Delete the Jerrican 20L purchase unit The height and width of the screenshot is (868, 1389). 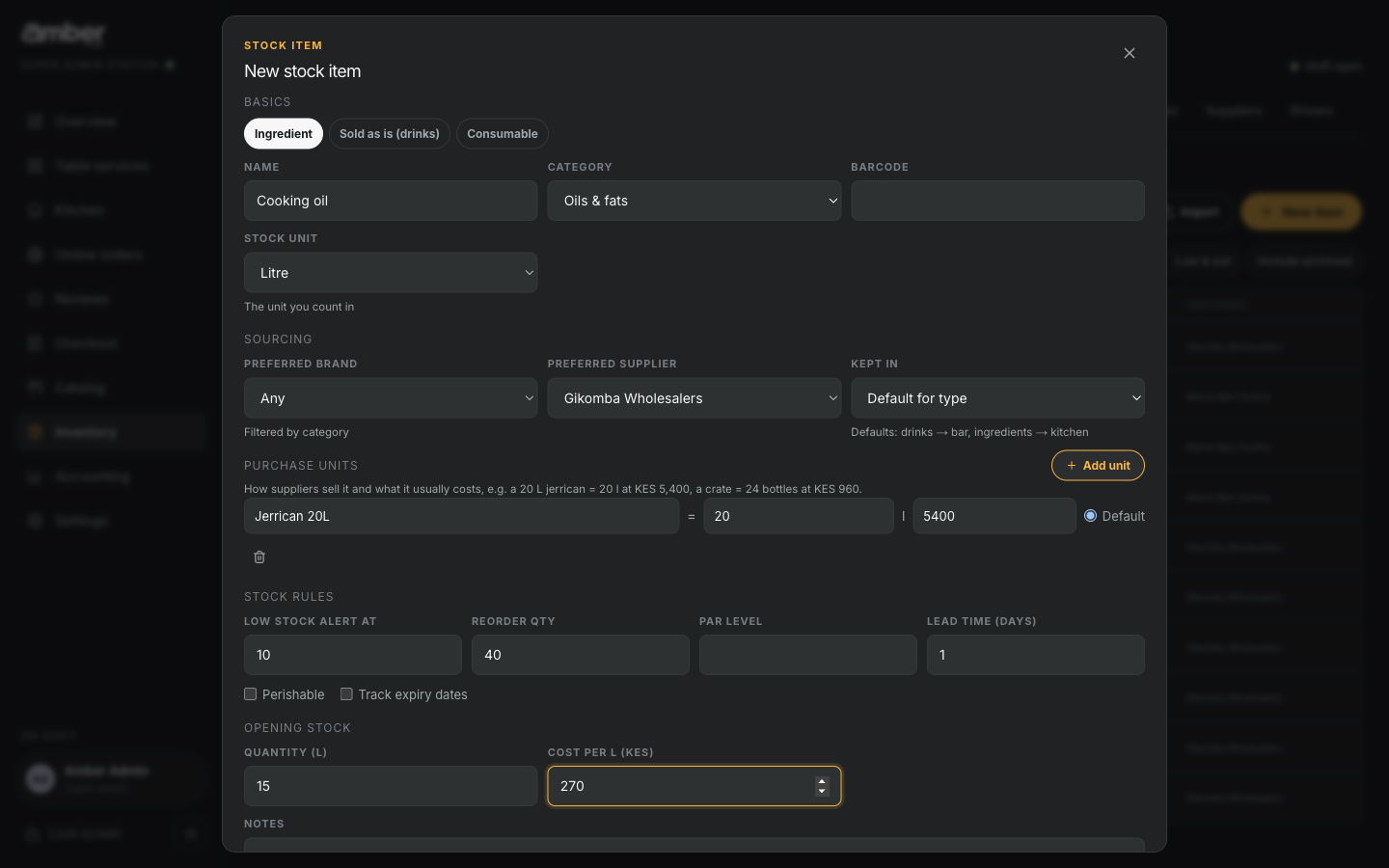[x=259, y=557]
